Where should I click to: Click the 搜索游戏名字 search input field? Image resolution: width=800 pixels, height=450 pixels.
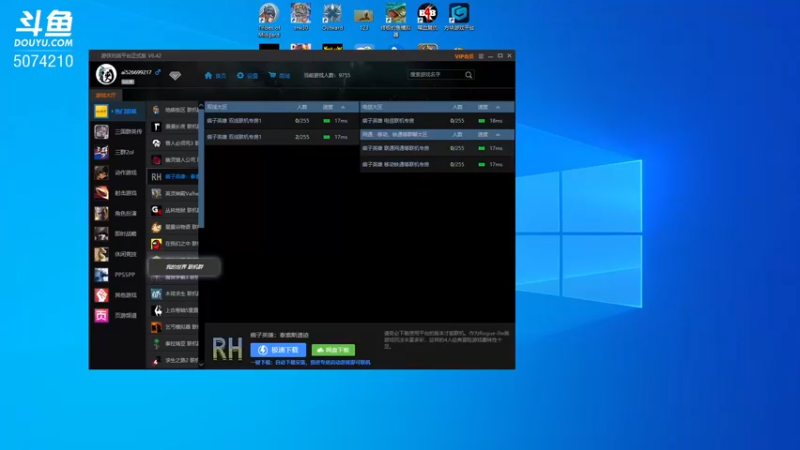[436, 74]
